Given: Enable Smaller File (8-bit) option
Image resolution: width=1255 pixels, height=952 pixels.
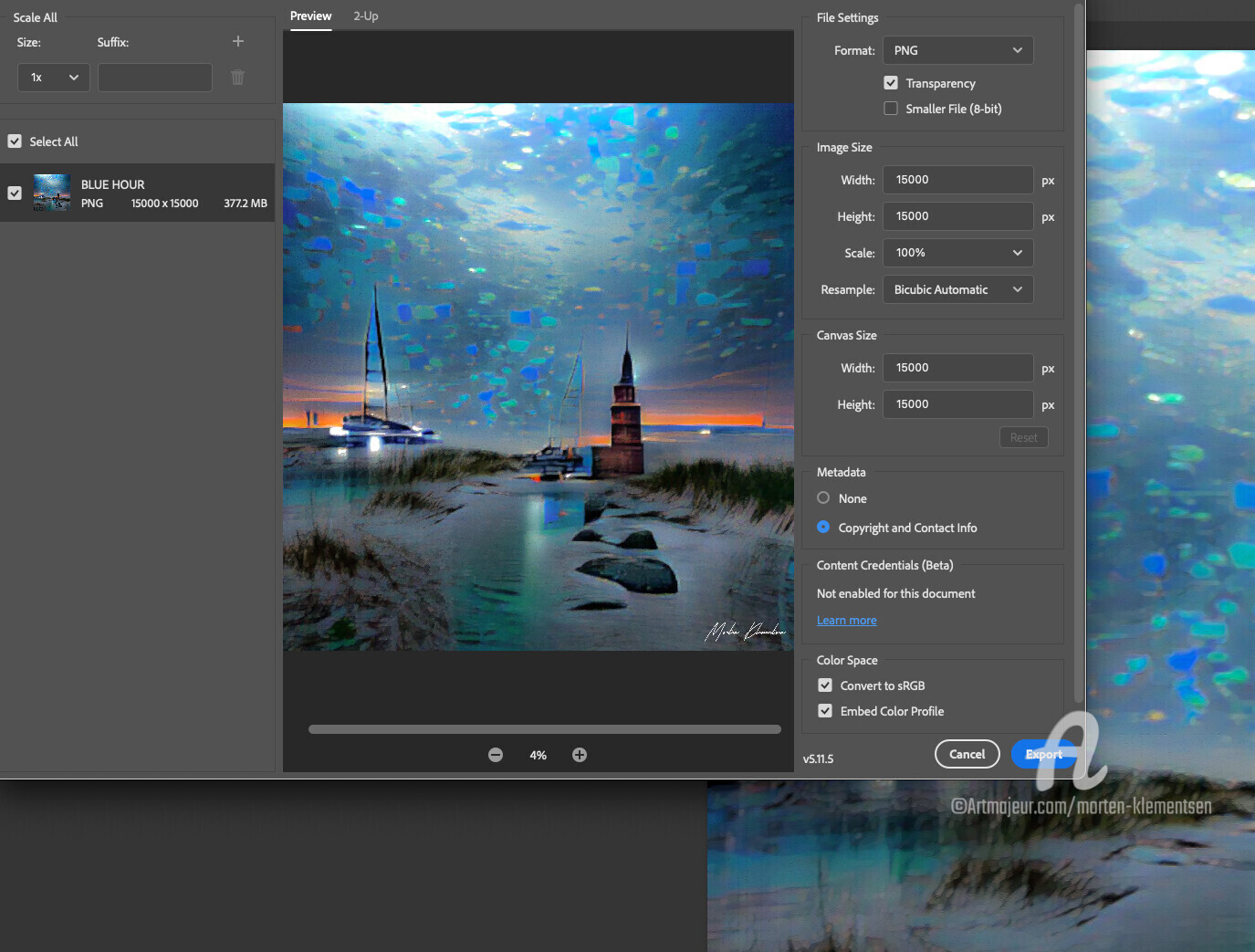Looking at the screenshot, I should tap(891, 109).
